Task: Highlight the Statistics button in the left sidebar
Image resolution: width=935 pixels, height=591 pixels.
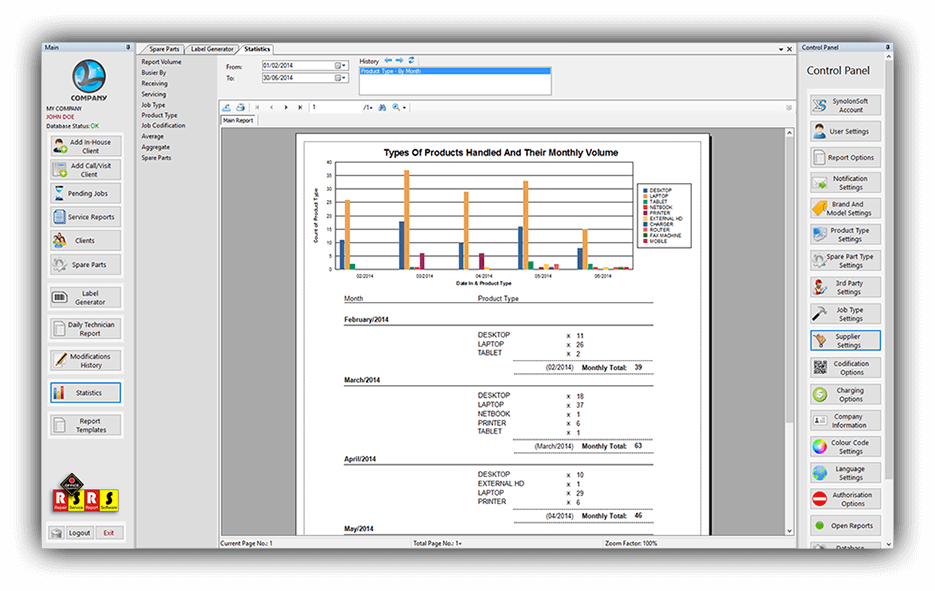Action: tap(85, 392)
